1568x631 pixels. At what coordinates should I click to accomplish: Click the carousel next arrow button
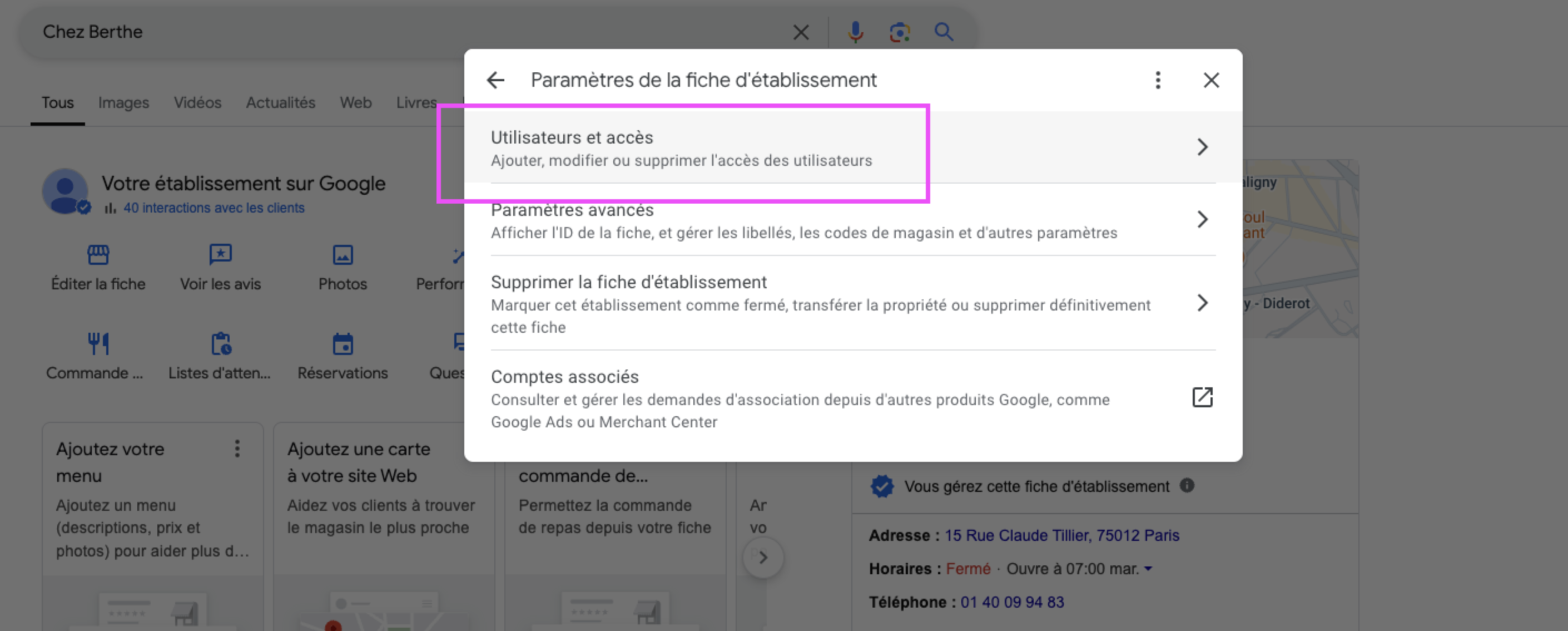tap(763, 558)
